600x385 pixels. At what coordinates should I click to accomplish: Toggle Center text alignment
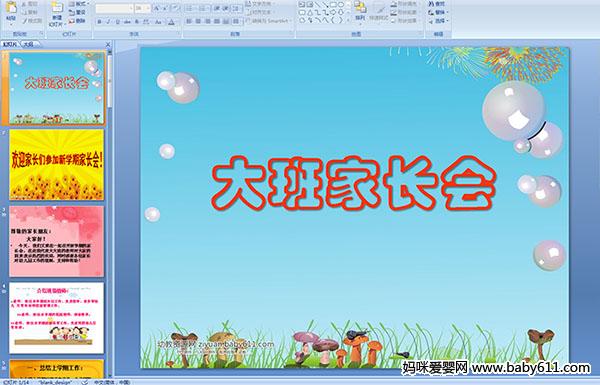click(198, 21)
